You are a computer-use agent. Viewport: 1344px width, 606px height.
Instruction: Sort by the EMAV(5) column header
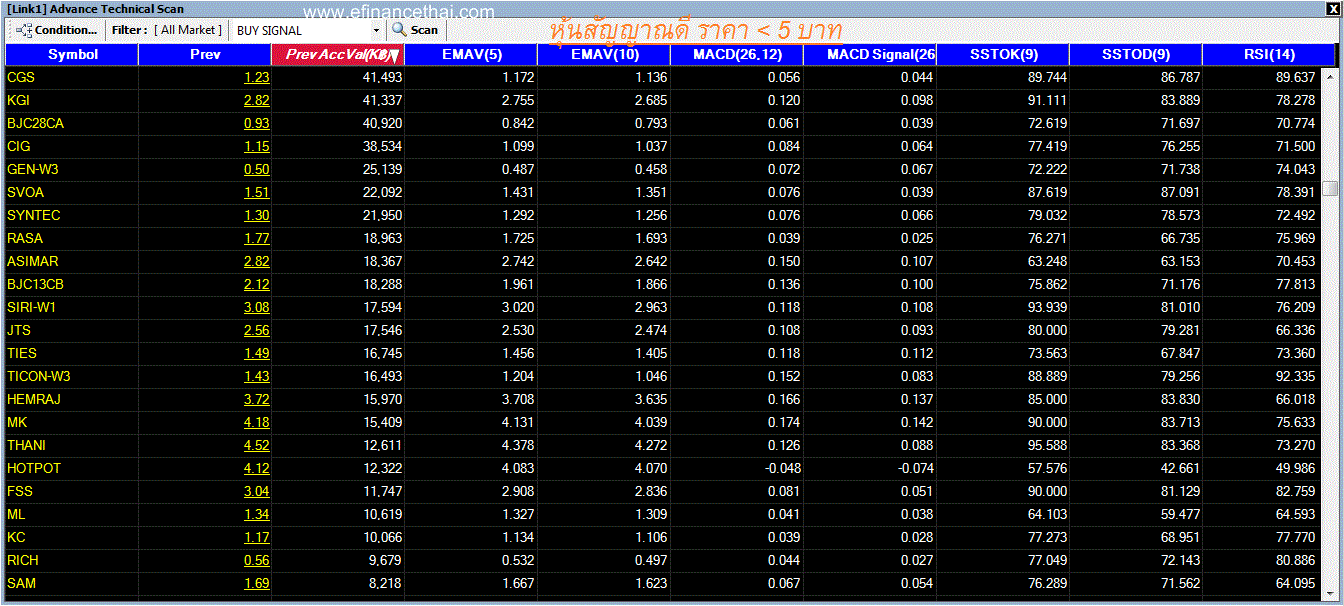[x=471, y=54]
